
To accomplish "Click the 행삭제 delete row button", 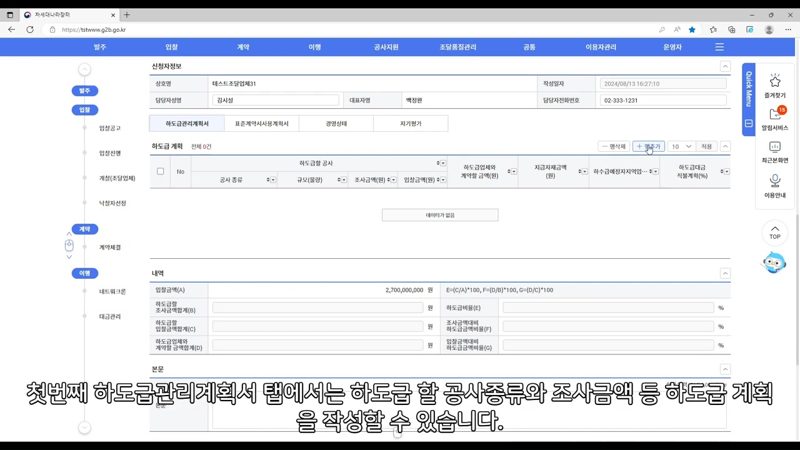I will (614, 146).
